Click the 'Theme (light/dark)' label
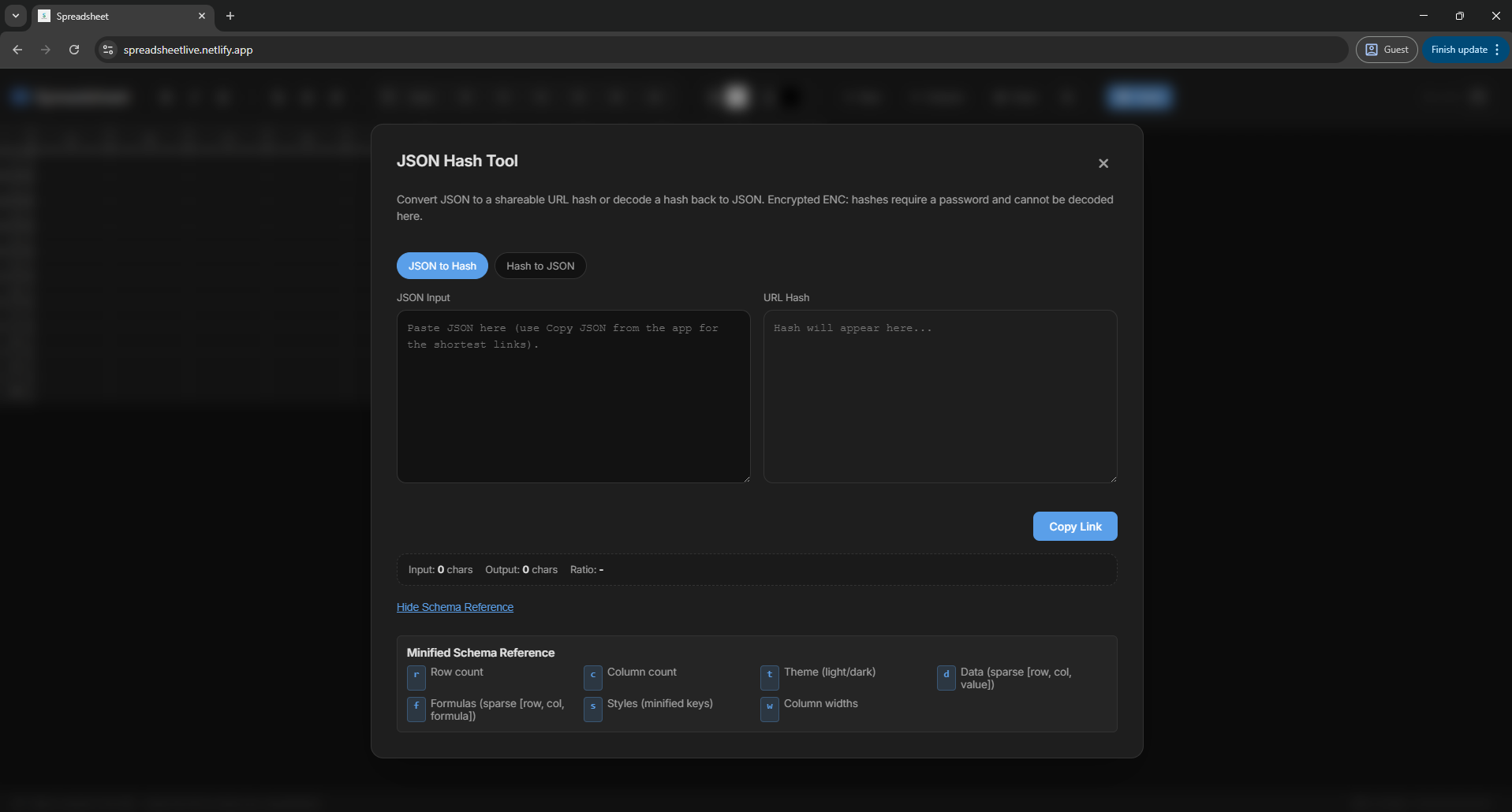1512x812 pixels. [x=830, y=672]
